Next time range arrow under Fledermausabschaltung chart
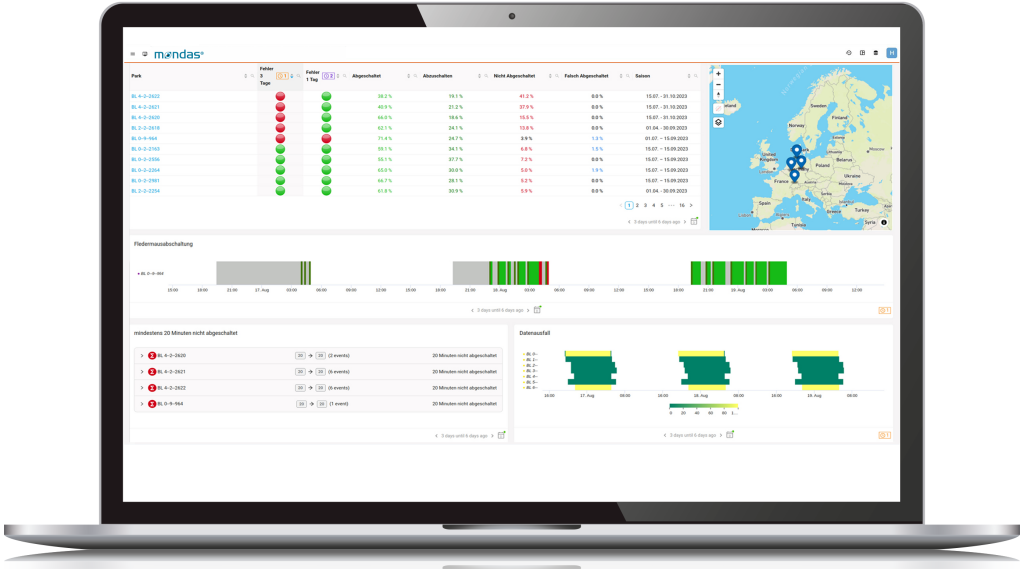Image resolution: width=1024 pixels, height=573 pixels. (528, 310)
